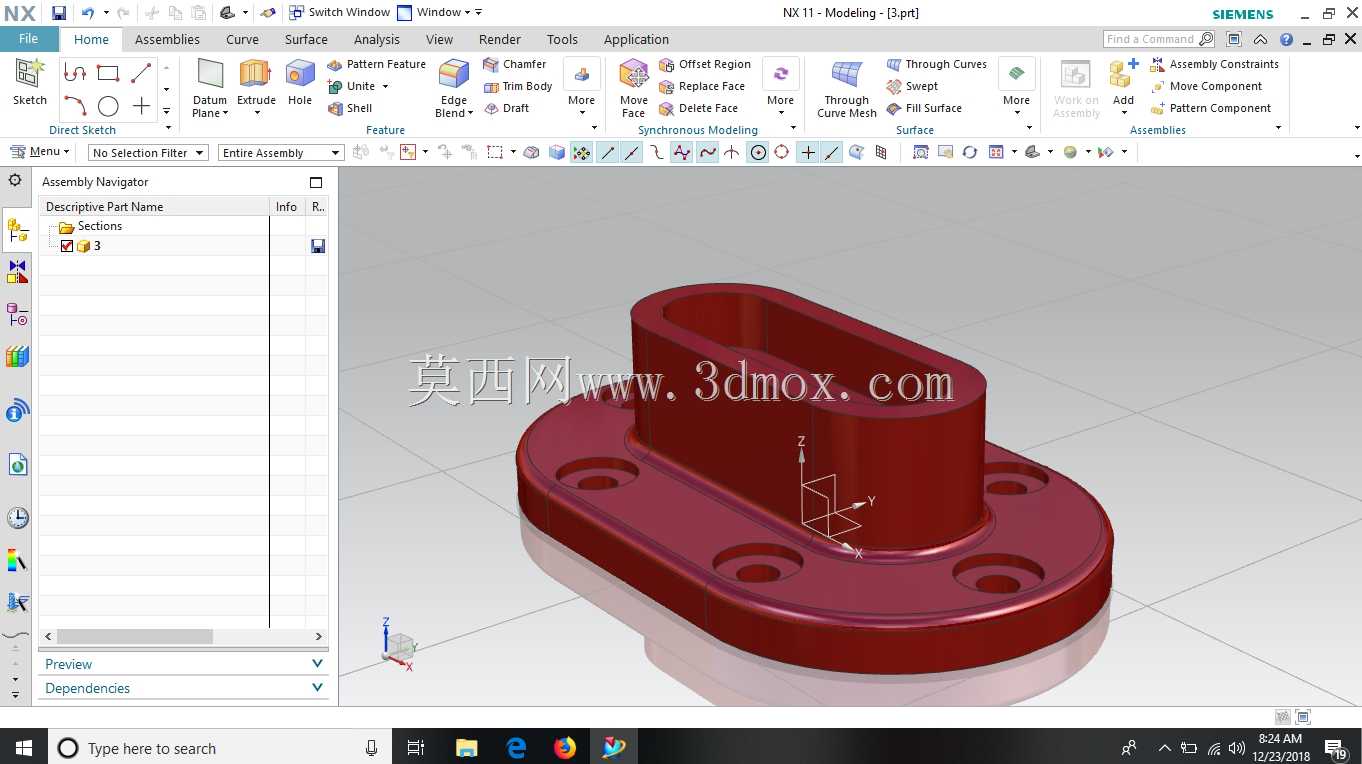Click the Chamfer button
The height and width of the screenshot is (764, 1362).
click(515, 64)
